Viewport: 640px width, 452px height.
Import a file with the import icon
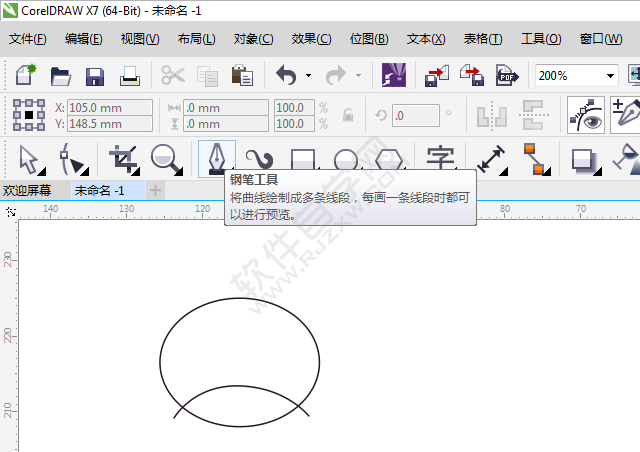pos(437,76)
